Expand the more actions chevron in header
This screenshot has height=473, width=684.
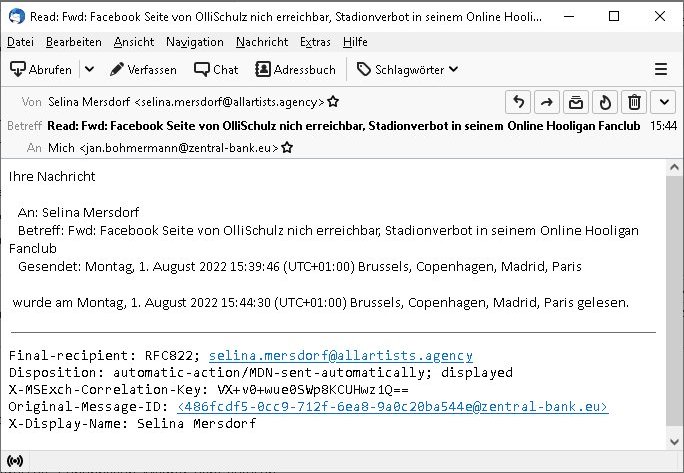coord(663,102)
